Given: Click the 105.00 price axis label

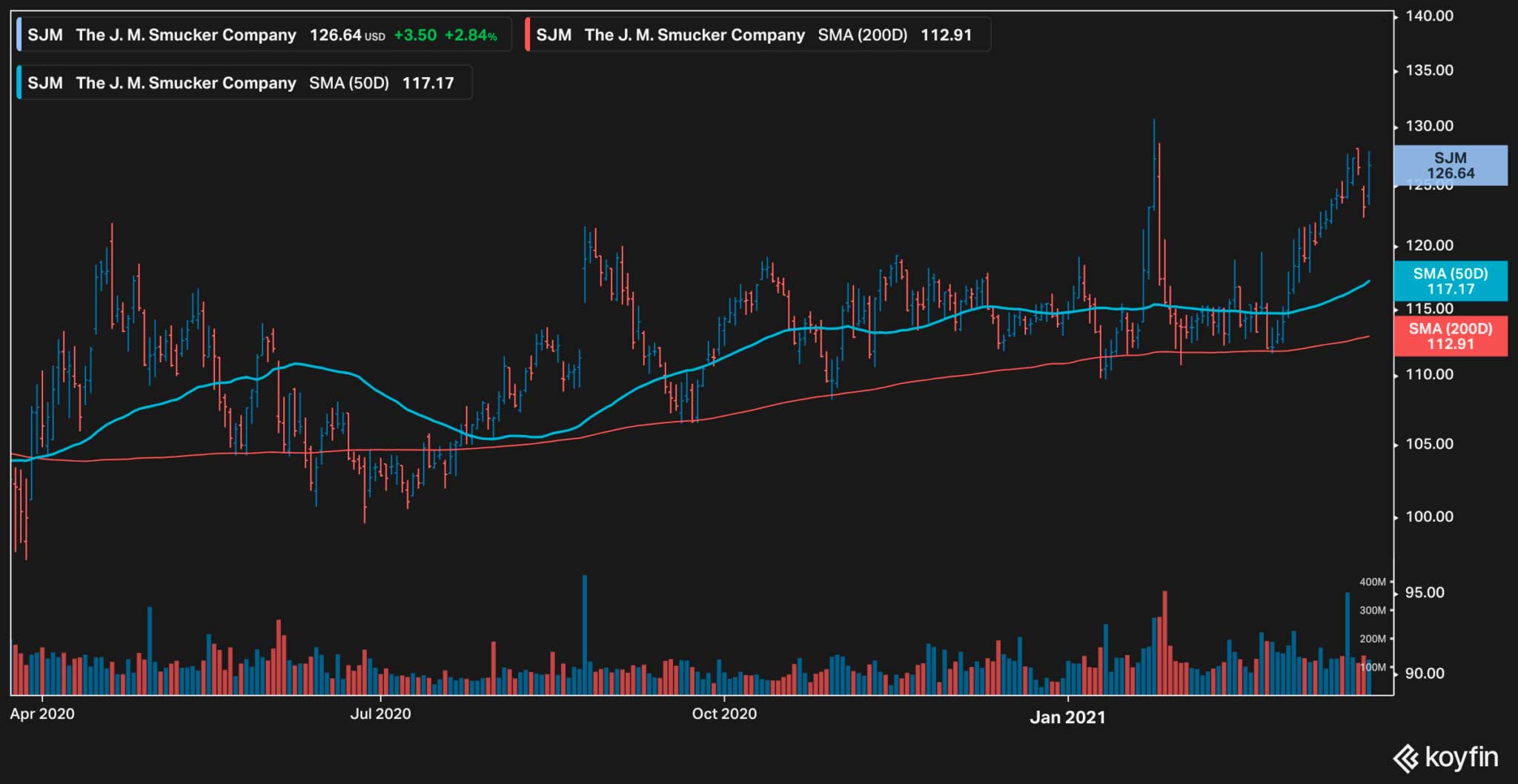Looking at the screenshot, I should [1429, 444].
